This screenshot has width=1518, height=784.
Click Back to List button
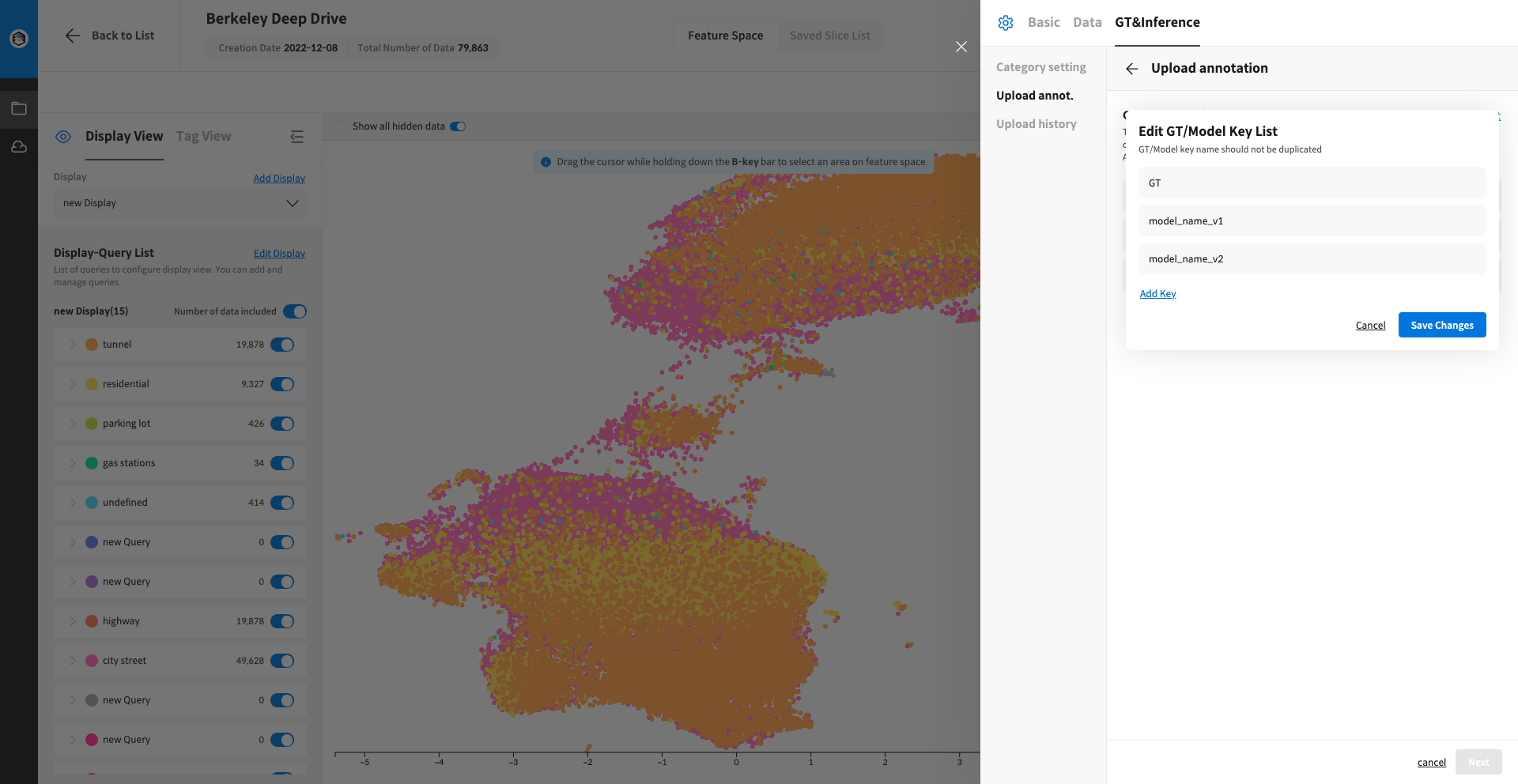(109, 36)
